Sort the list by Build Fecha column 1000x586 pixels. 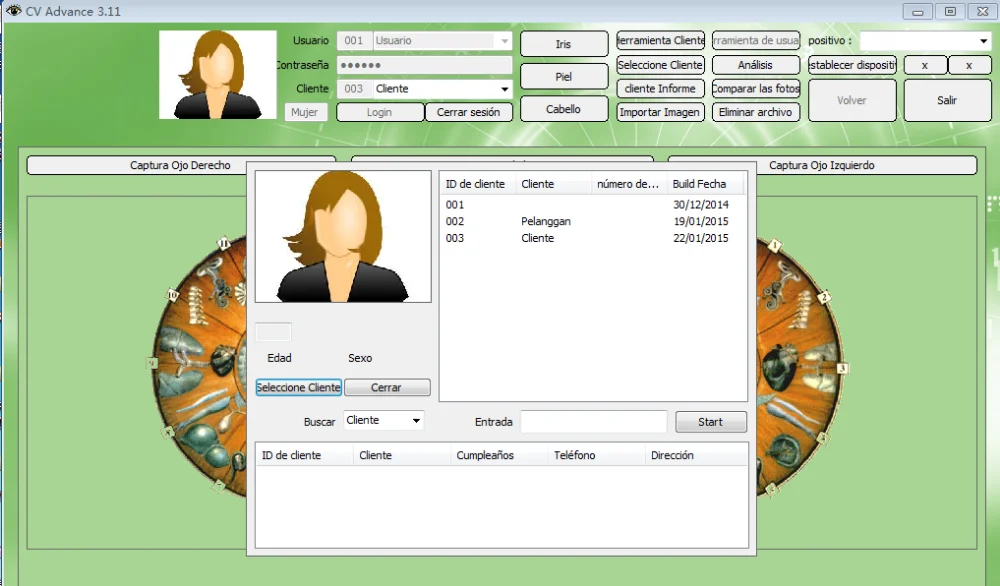705,184
